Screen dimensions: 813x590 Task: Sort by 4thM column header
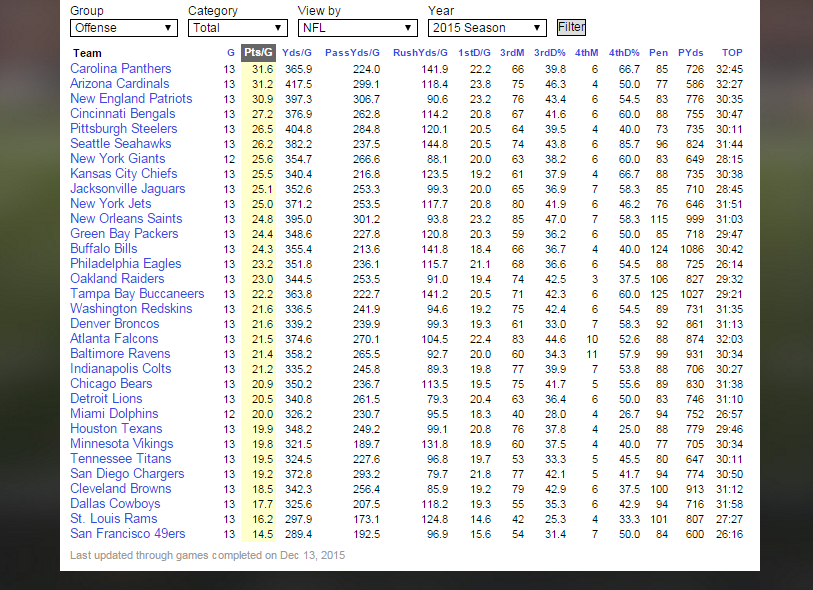[x=586, y=53]
